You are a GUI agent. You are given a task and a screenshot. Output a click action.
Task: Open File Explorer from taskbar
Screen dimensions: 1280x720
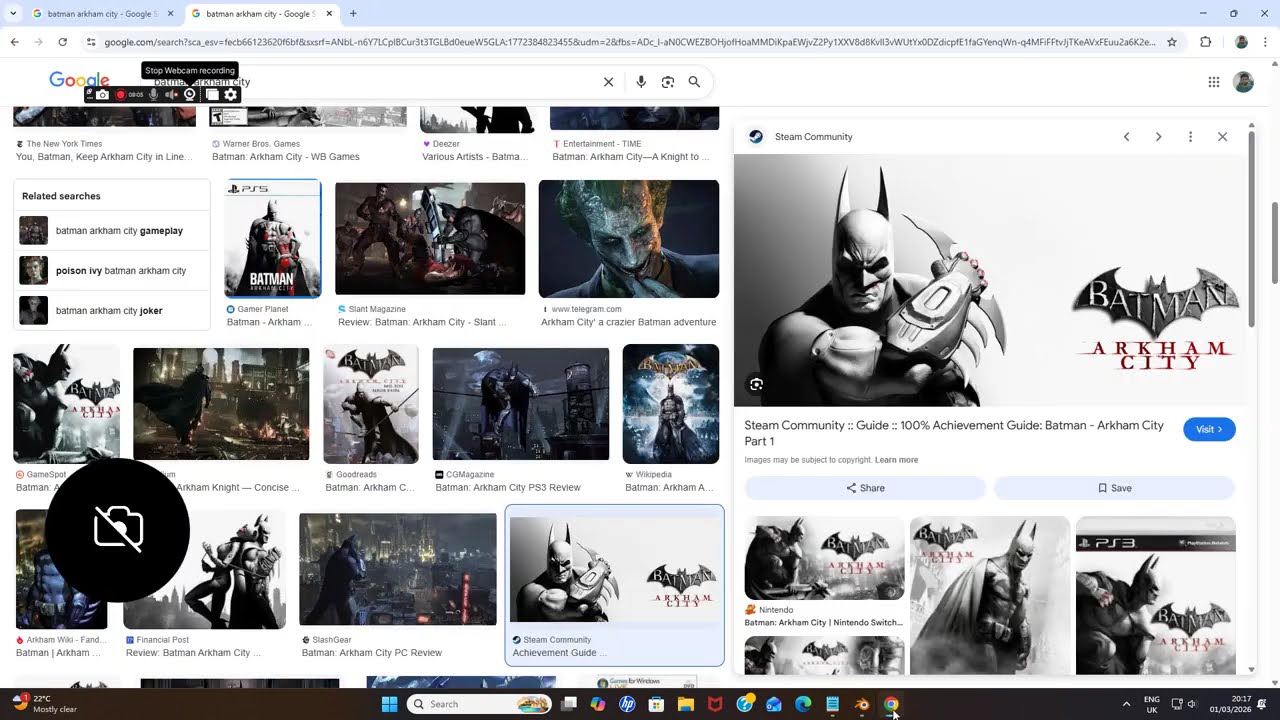[x=686, y=704]
